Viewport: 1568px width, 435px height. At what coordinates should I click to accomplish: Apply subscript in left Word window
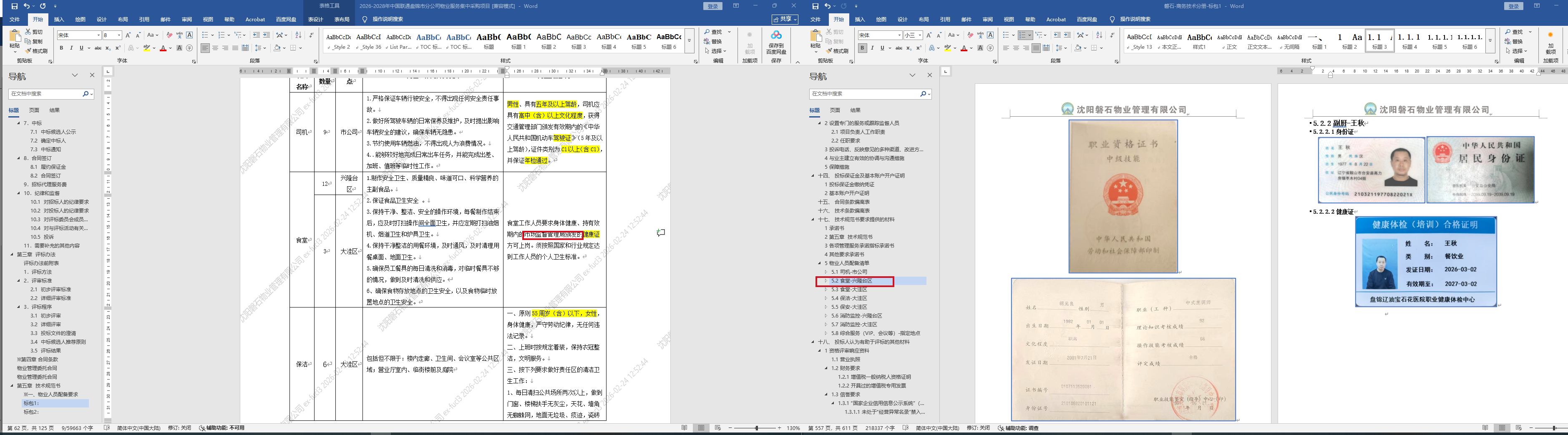click(x=108, y=48)
